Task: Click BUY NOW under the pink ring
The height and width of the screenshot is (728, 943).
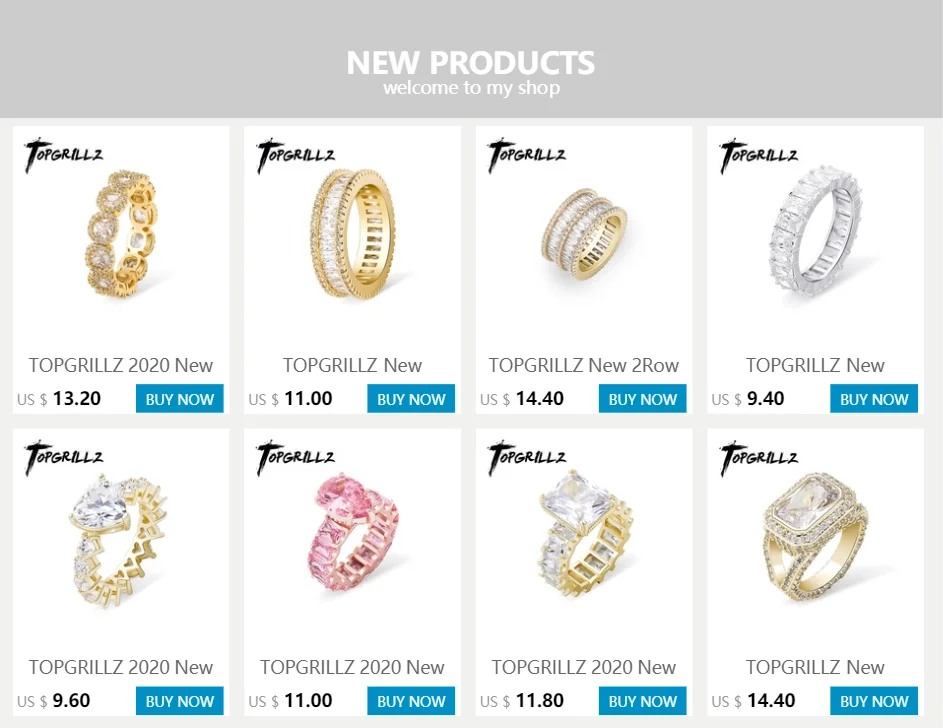Action: (x=411, y=701)
